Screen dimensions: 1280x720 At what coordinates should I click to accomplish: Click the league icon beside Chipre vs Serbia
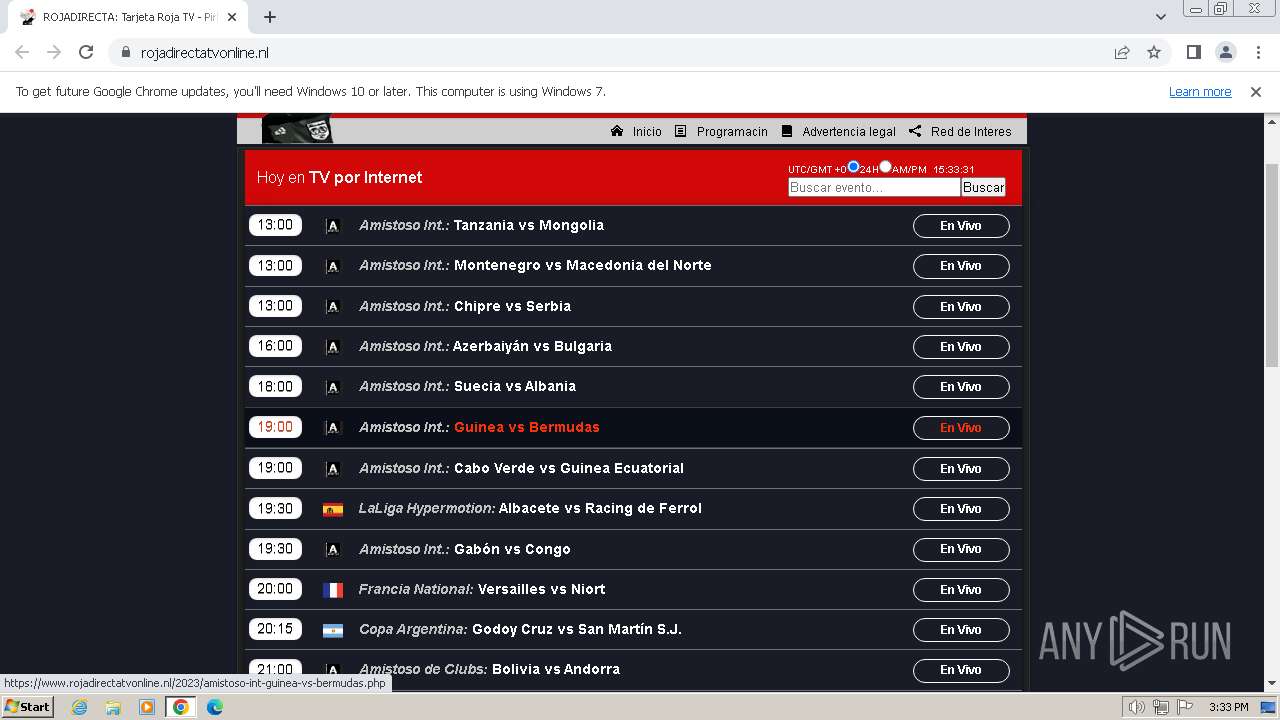pos(333,307)
